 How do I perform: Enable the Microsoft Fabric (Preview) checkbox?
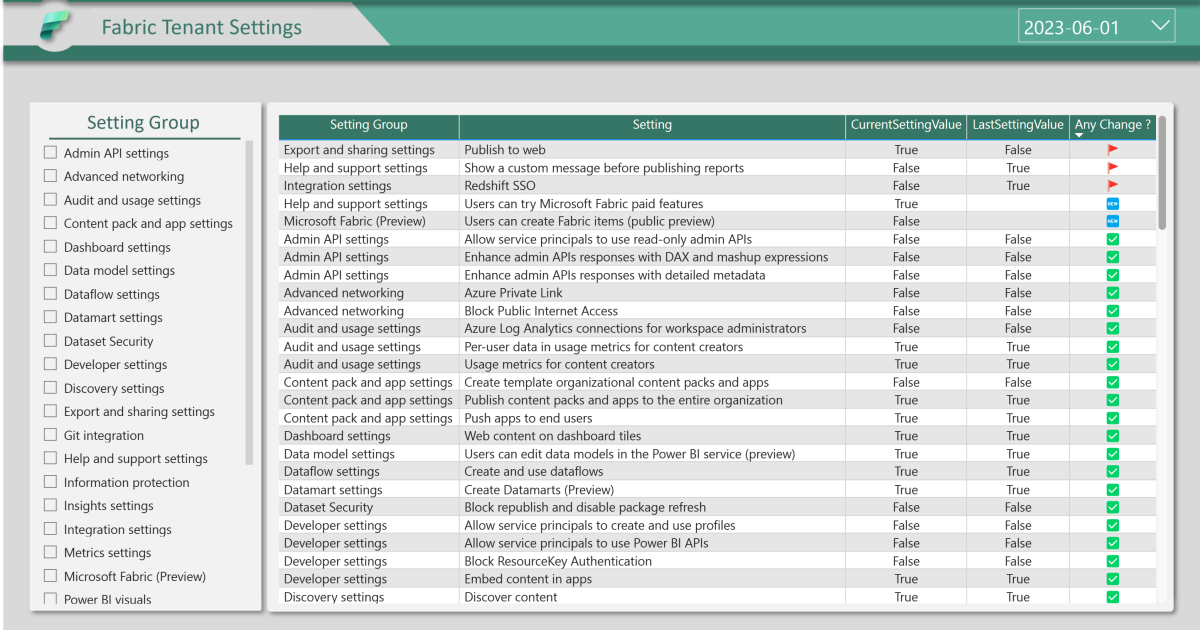point(50,576)
